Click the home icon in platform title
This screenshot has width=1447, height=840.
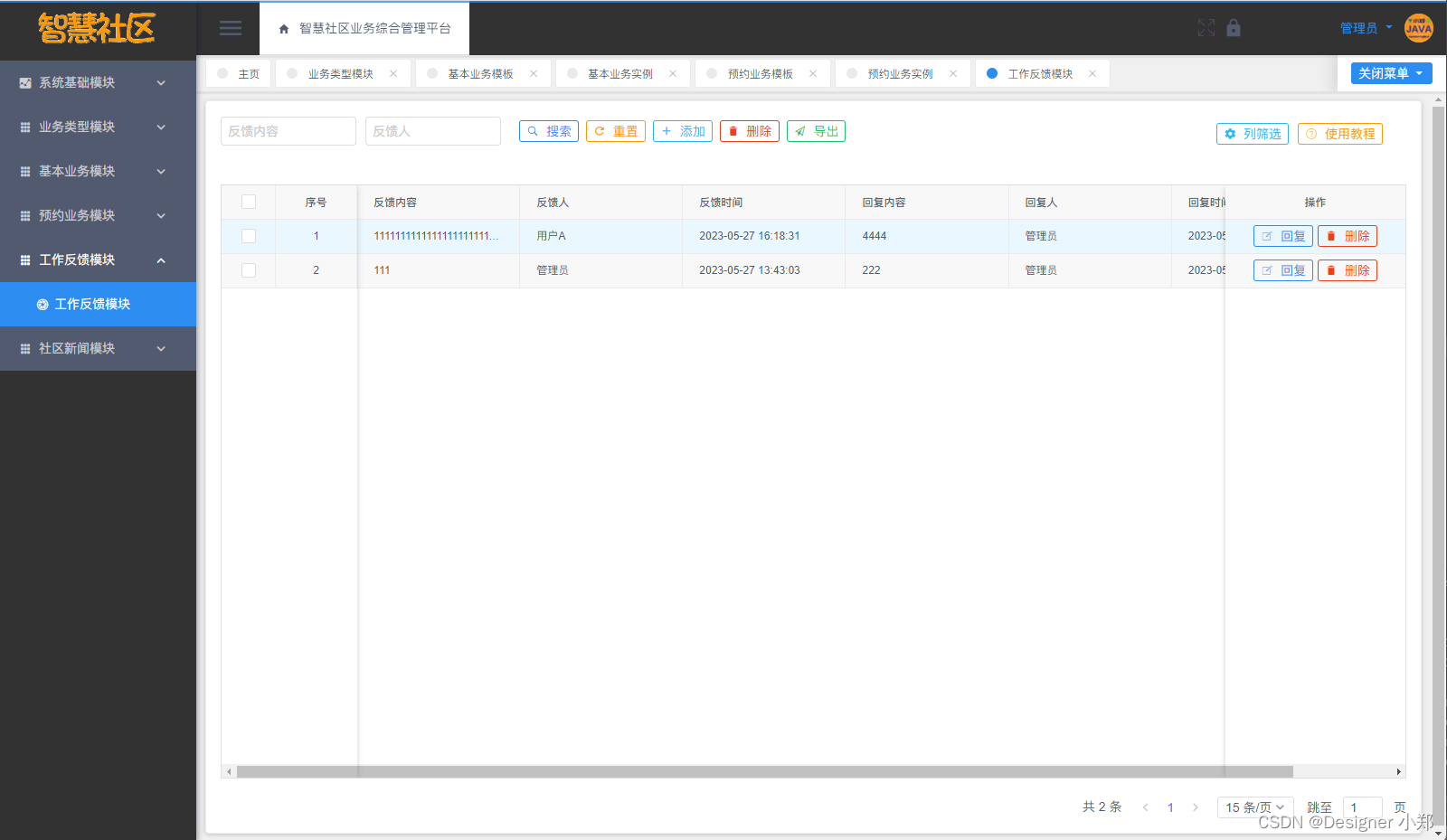(284, 29)
